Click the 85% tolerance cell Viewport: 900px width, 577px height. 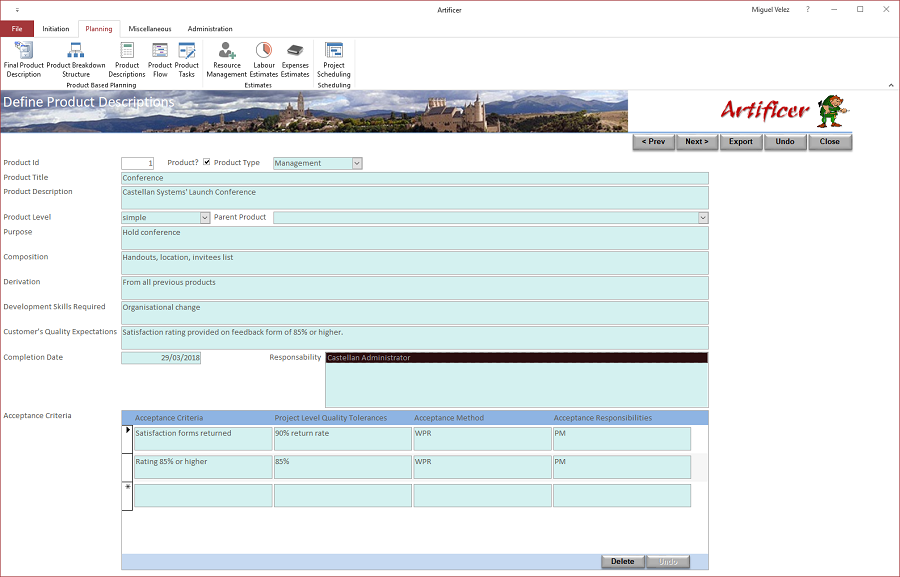343,467
